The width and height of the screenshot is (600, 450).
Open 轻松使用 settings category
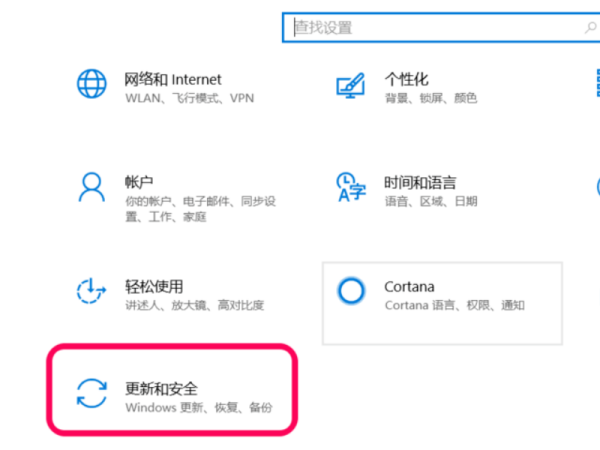tap(154, 286)
